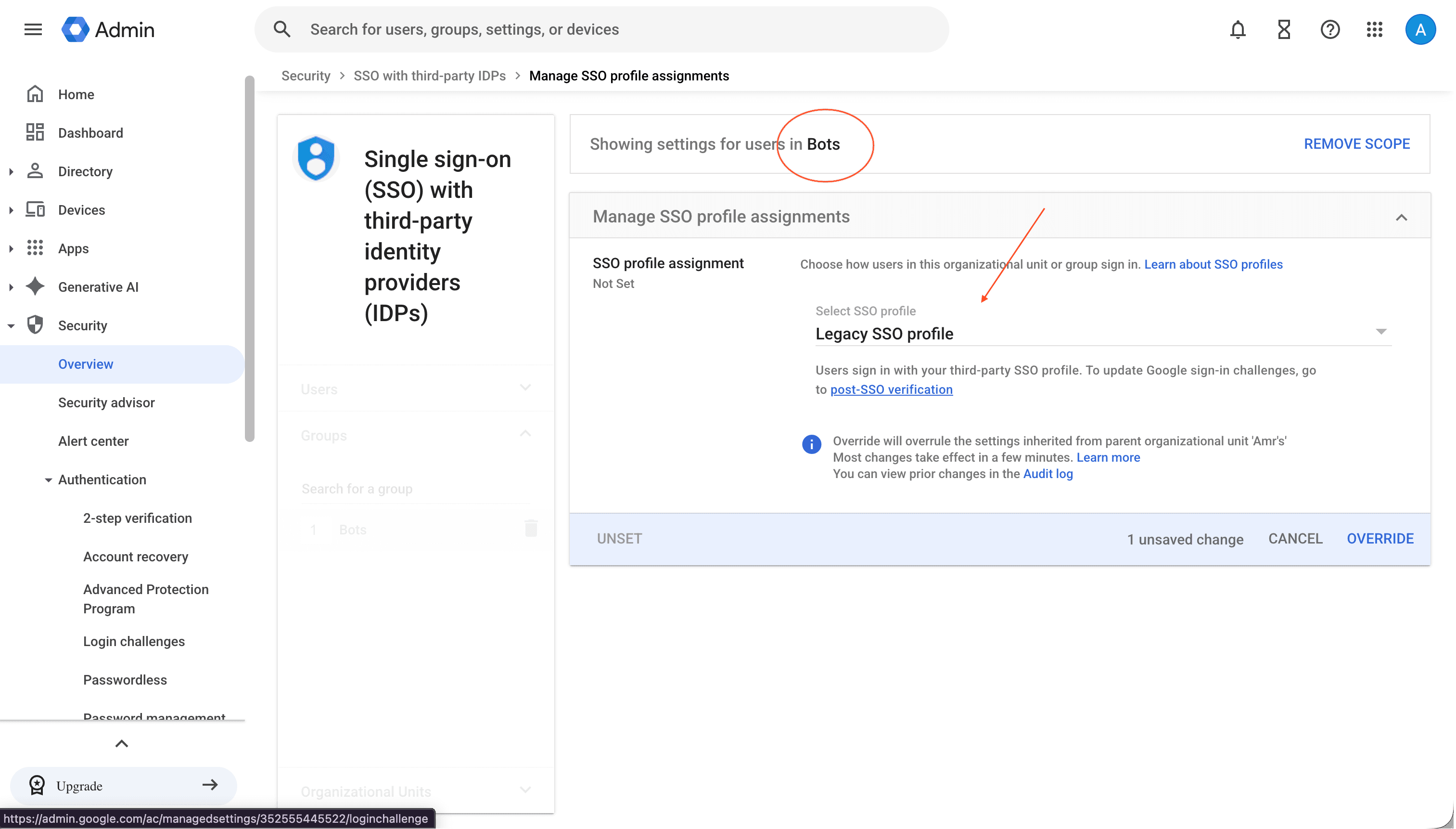Click the Home house icon
This screenshot has height=829, width=1456.
35,94
